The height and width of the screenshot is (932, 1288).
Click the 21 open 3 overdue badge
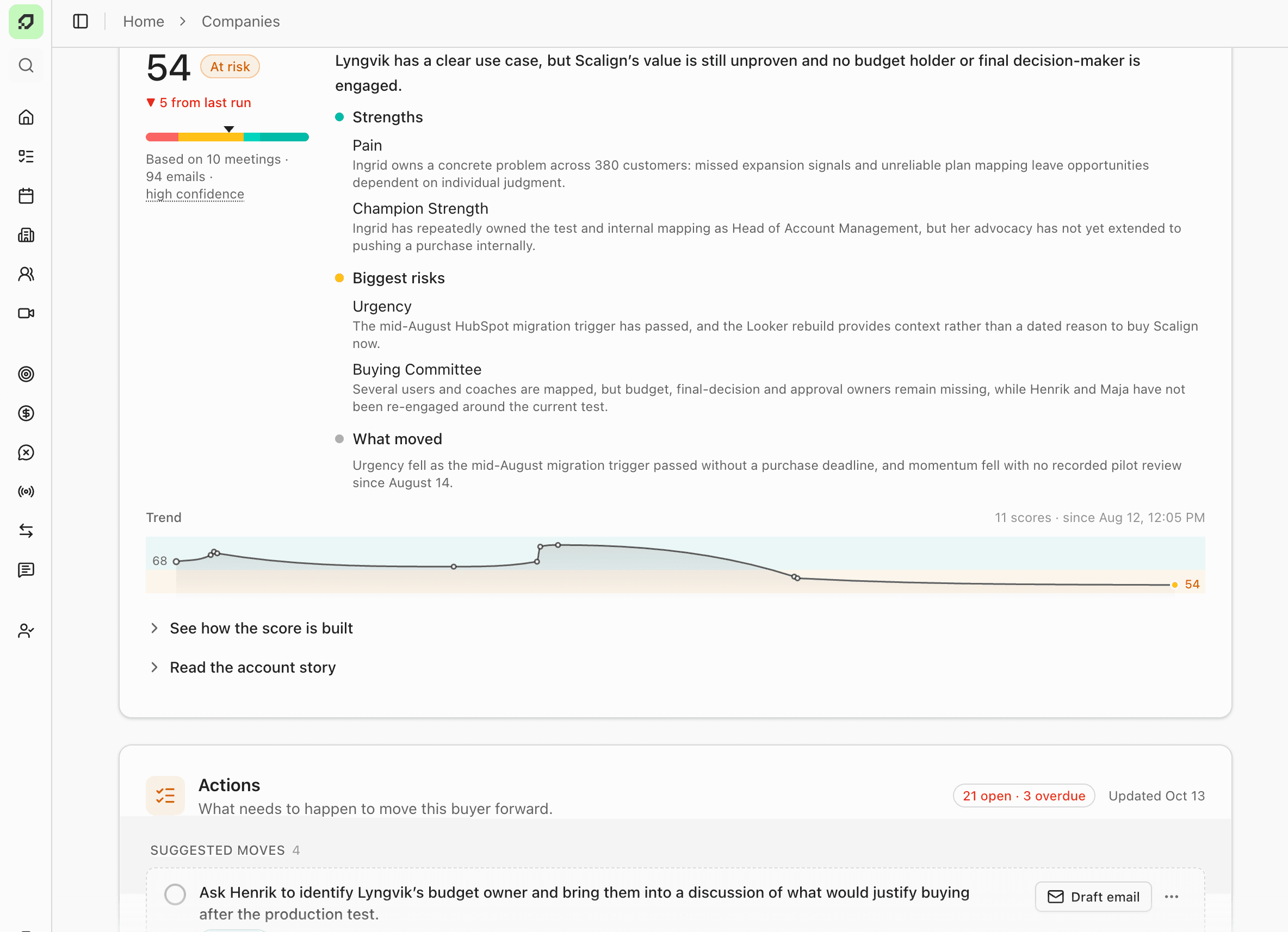click(1023, 796)
